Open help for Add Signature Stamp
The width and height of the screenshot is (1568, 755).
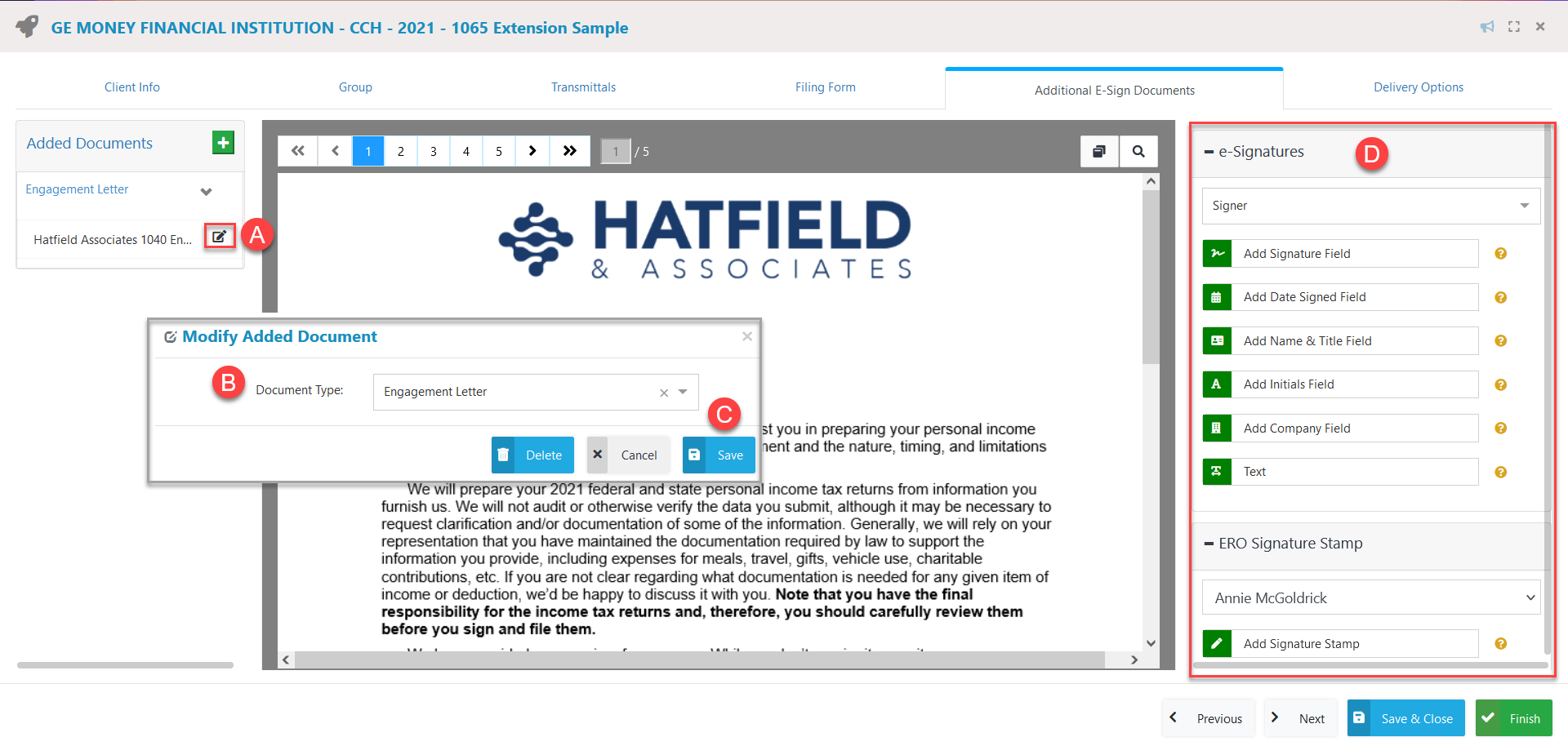(1500, 644)
